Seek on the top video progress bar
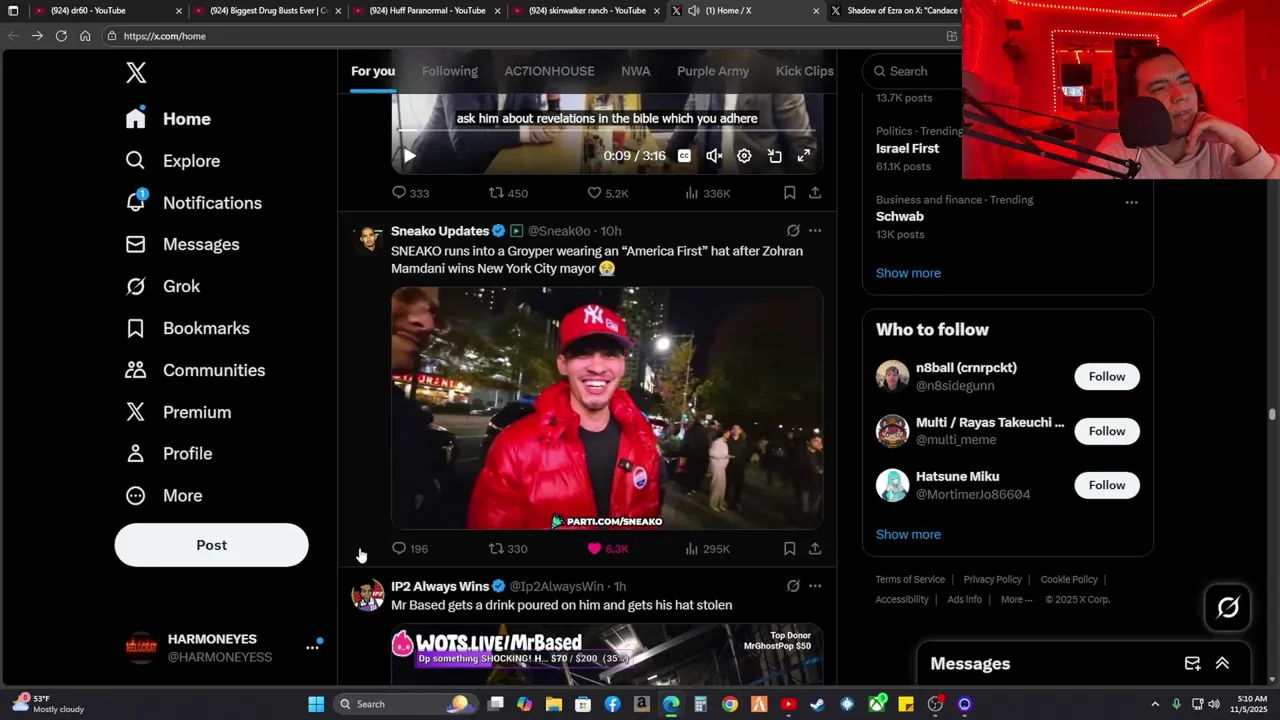 click(607, 131)
